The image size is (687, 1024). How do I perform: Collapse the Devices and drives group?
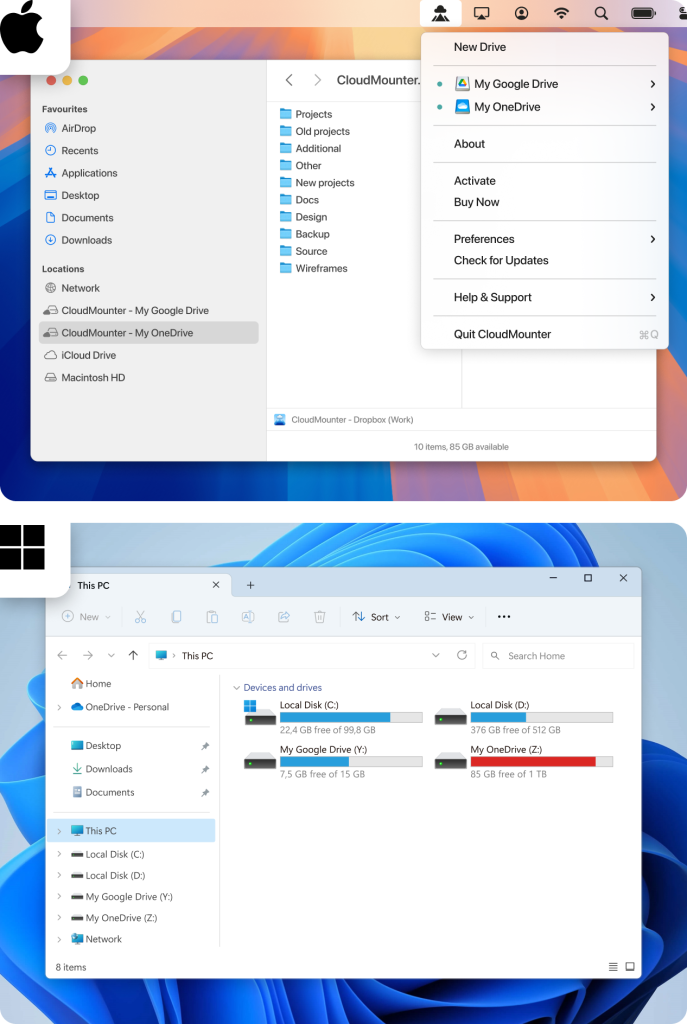click(x=236, y=688)
